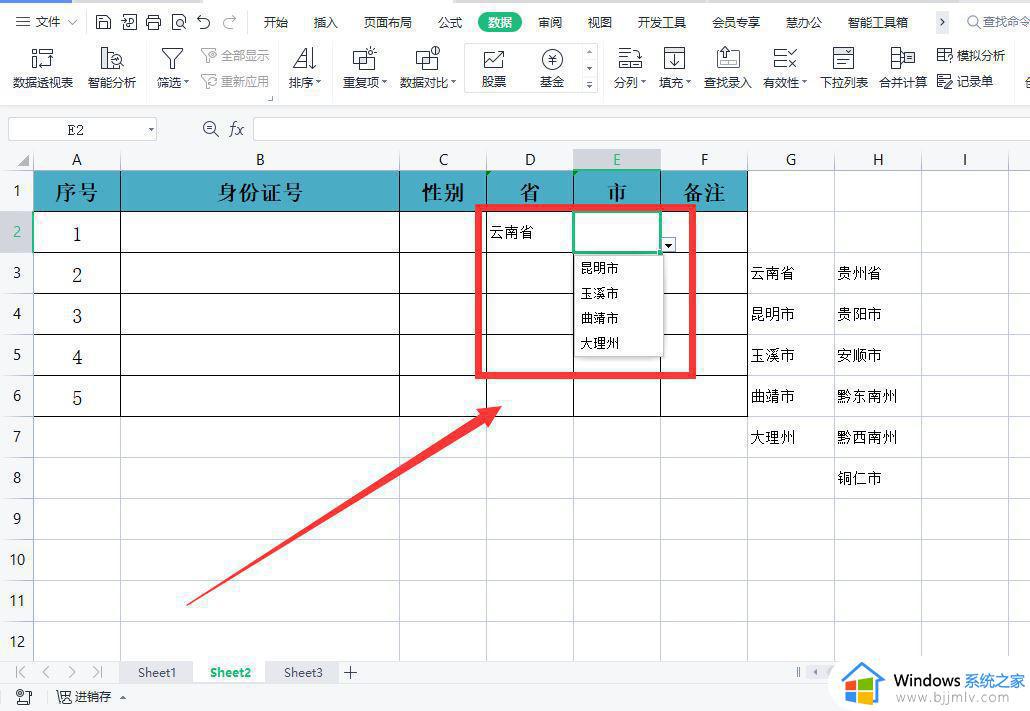Click the Print icon in the top toolbar
Viewport: 1030px width, 711px height.
click(x=153, y=22)
